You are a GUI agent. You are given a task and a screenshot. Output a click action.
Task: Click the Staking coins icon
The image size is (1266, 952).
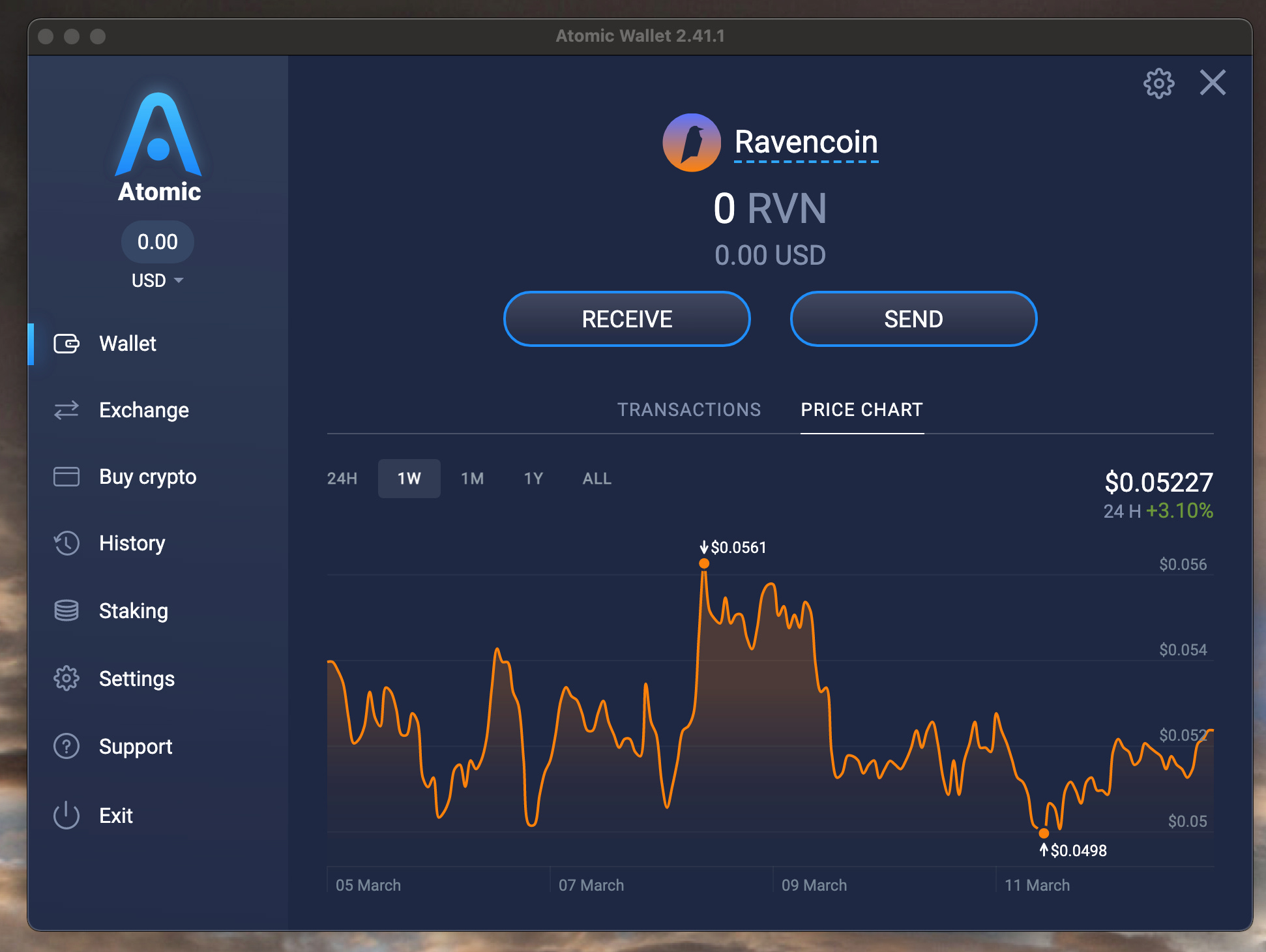coord(66,610)
